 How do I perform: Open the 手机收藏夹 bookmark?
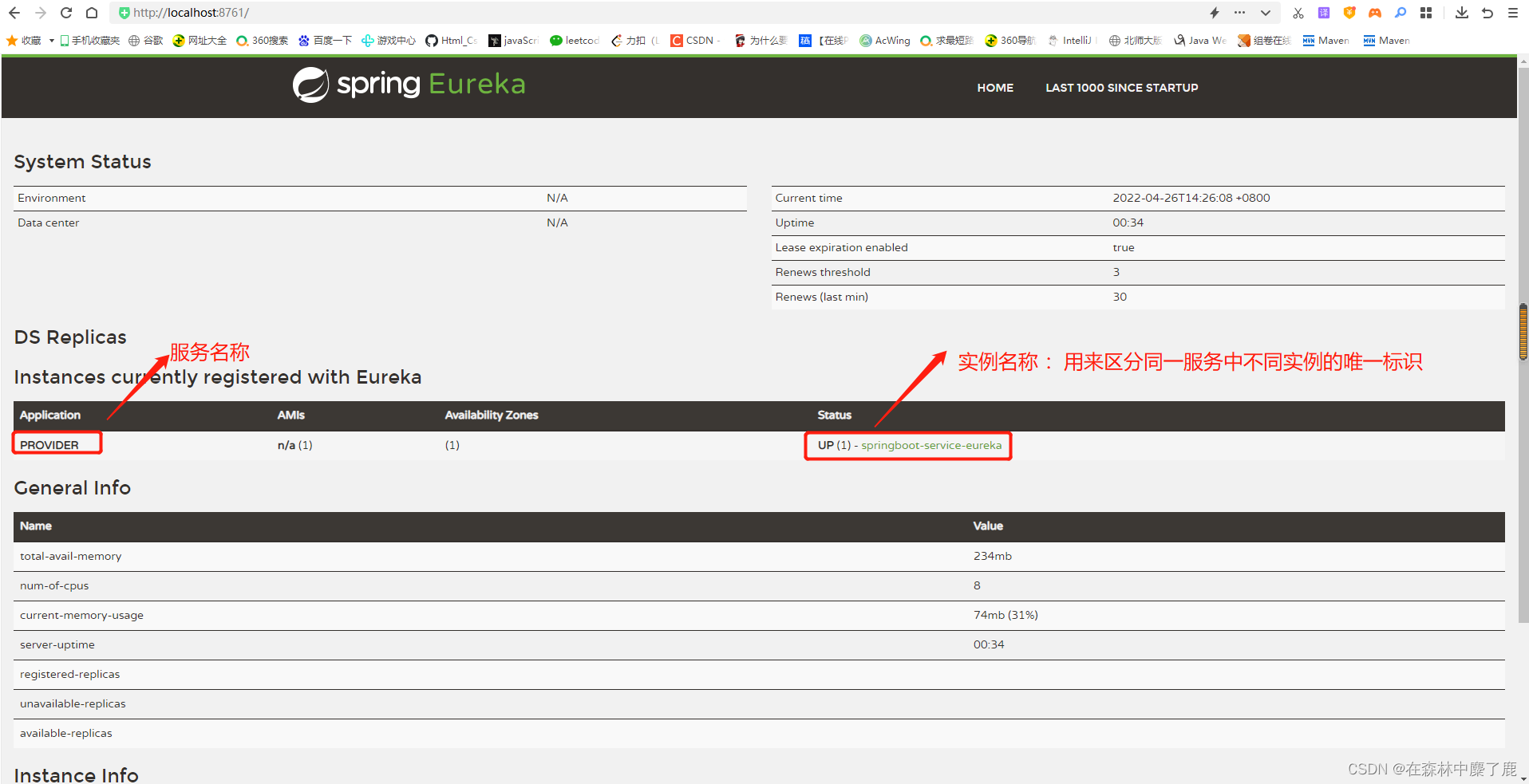click(x=89, y=41)
